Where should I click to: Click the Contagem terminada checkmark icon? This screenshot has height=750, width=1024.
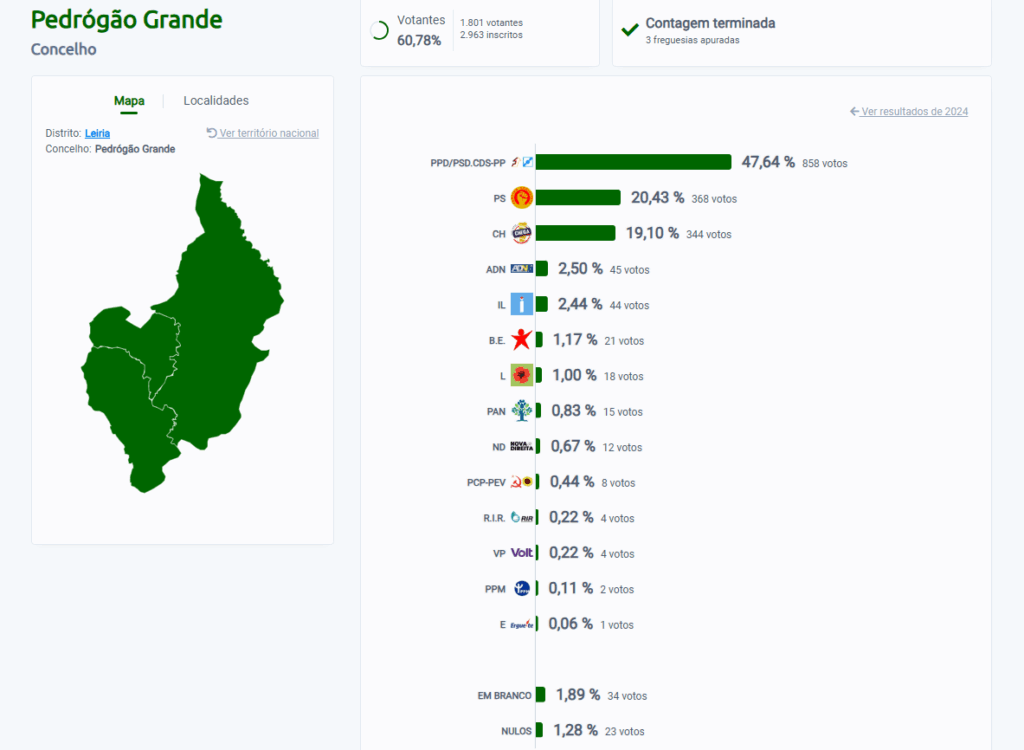pyautogui.click(x=630, y=30)
